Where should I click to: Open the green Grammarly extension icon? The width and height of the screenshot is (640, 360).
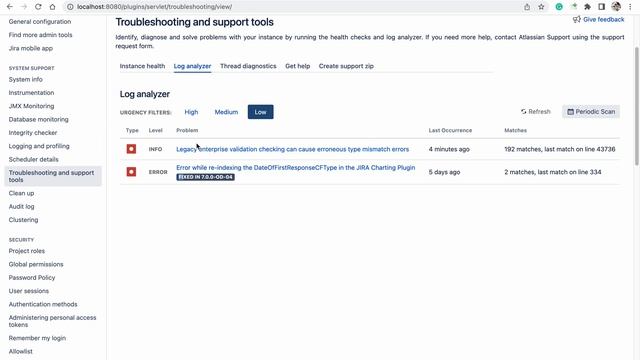pyautogui.click(x=559, y=7)
